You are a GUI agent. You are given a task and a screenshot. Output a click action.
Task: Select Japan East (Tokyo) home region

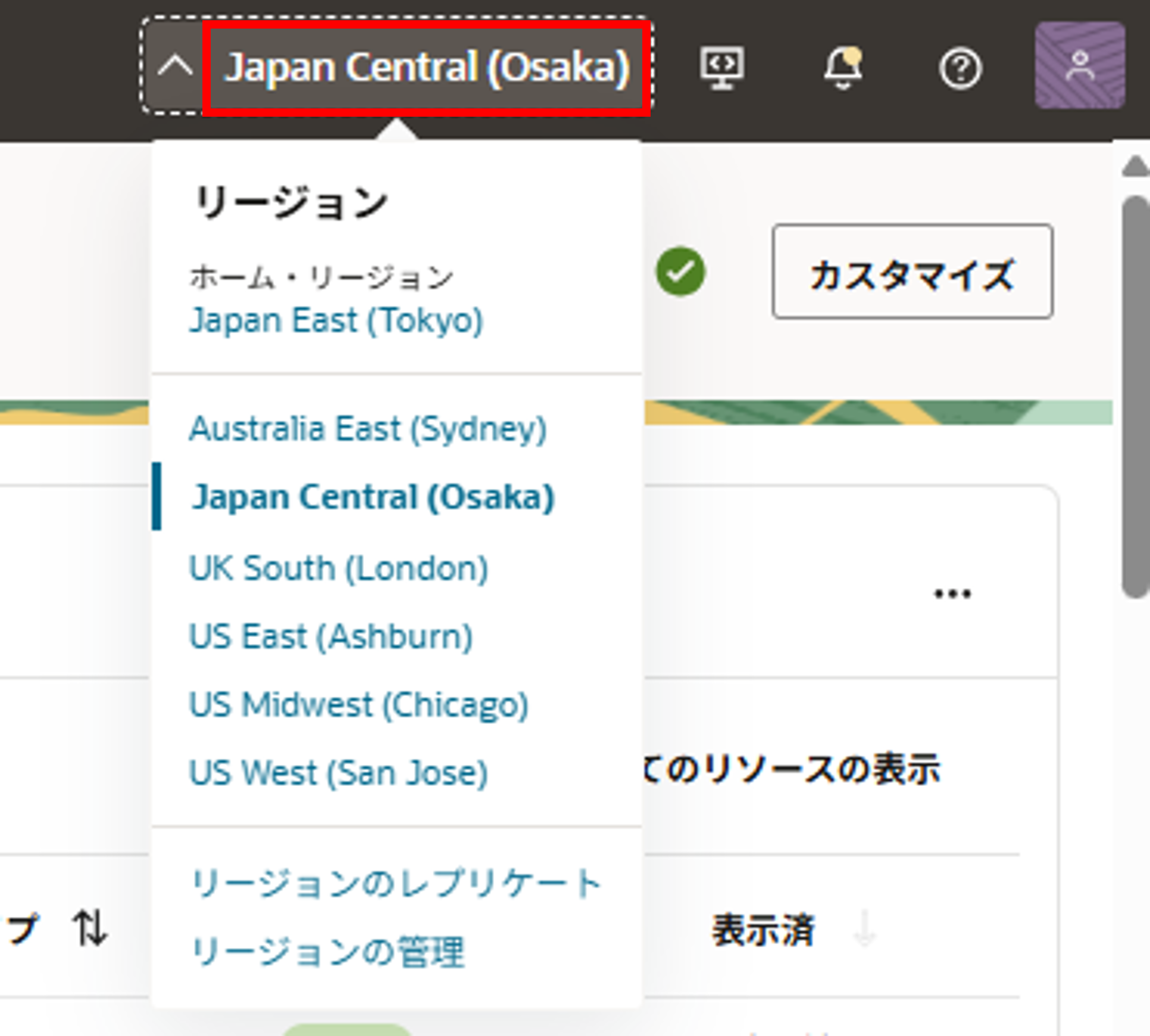336,320
